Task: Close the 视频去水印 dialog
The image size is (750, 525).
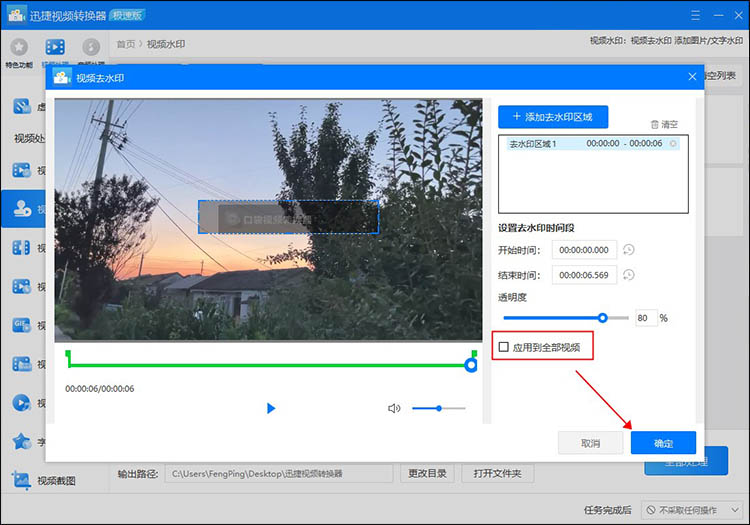Action: tap(692, 77)
